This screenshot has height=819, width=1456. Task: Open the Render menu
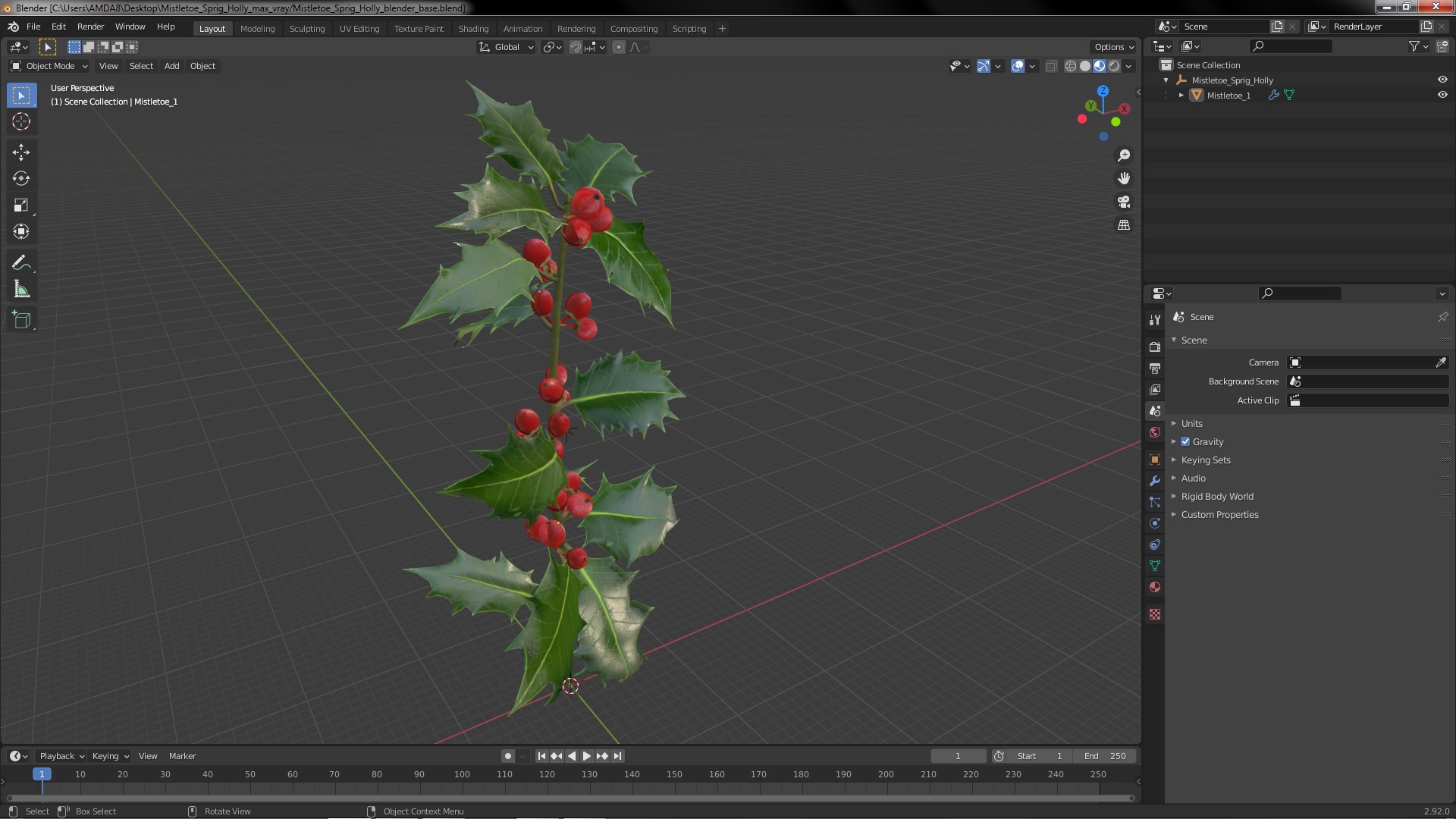90,27
